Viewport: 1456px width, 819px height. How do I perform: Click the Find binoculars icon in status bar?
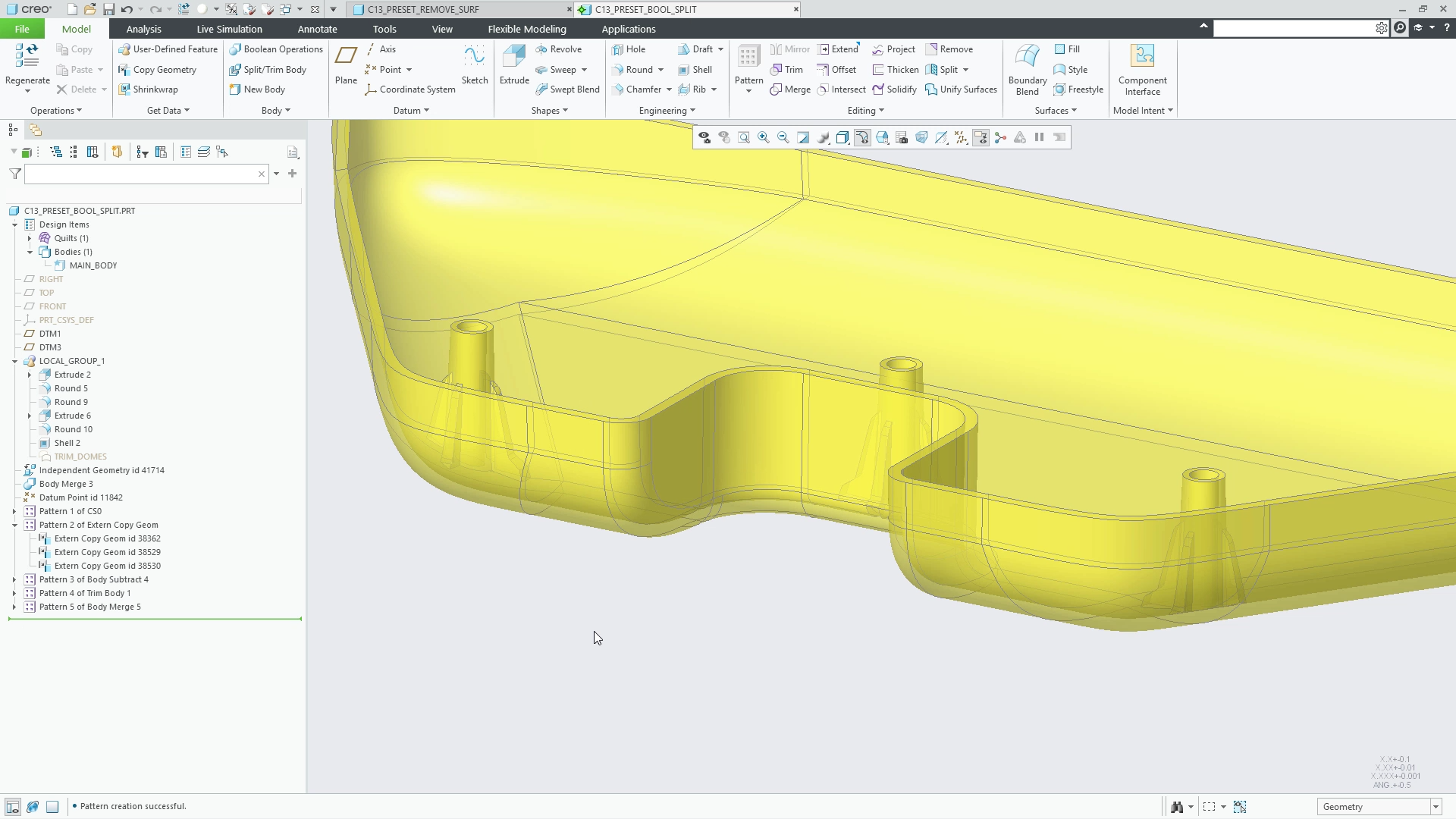point(1177,807)
